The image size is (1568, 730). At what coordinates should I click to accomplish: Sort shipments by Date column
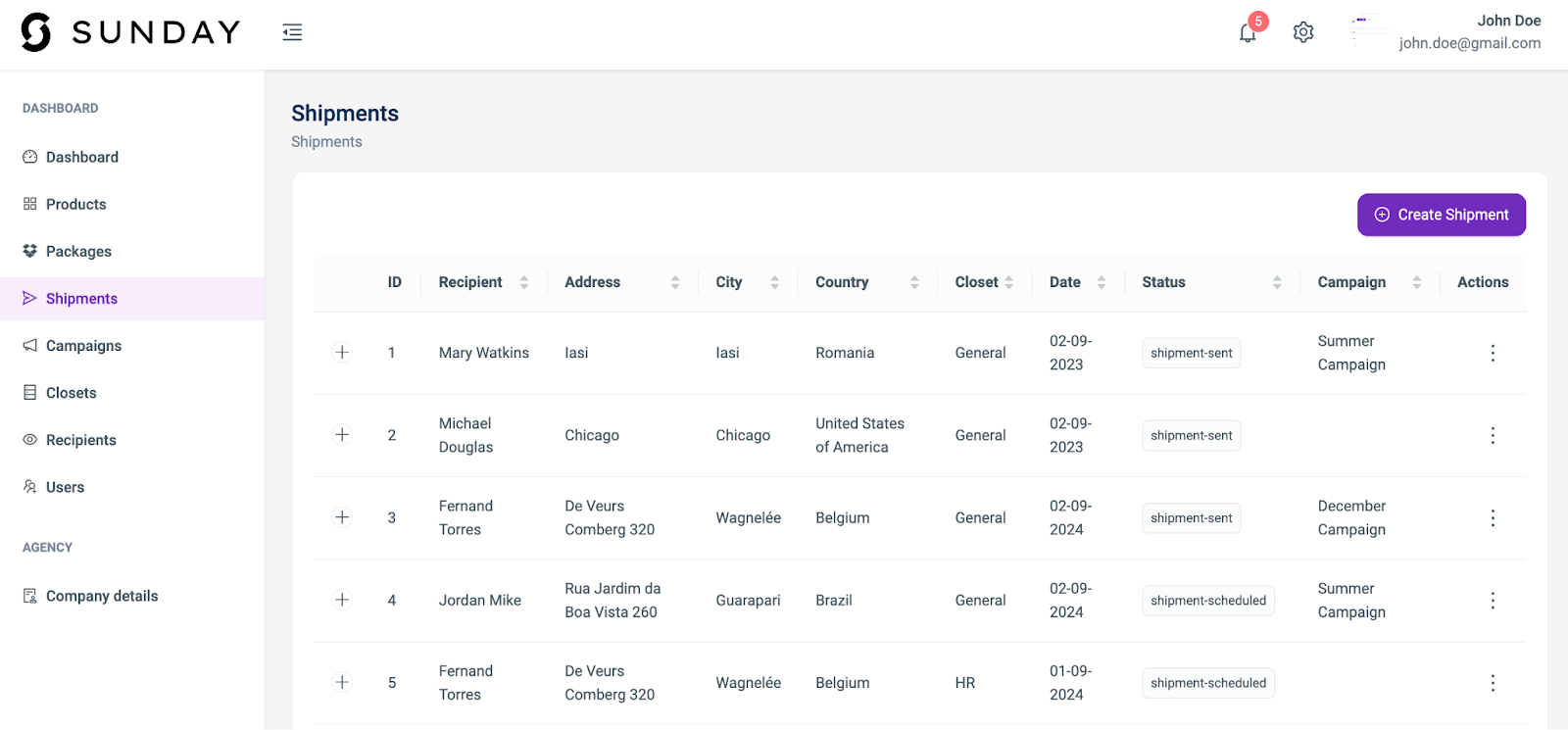point(1101,282)
